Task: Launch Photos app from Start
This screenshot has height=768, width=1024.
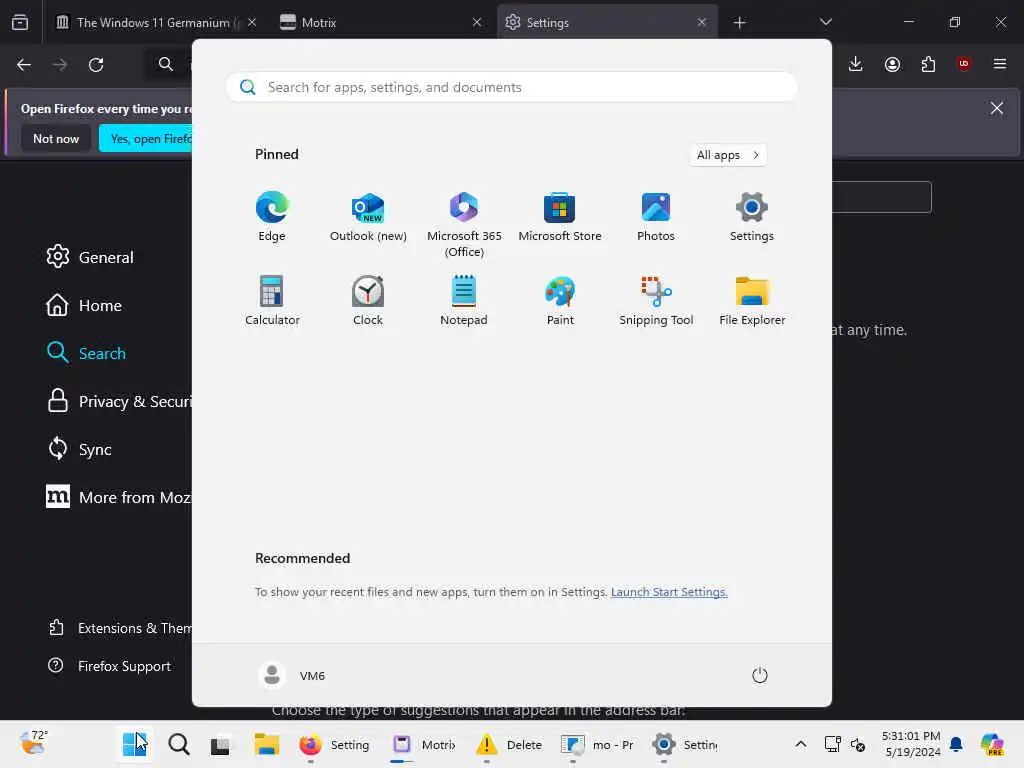Action: click(x=656, y=217)
